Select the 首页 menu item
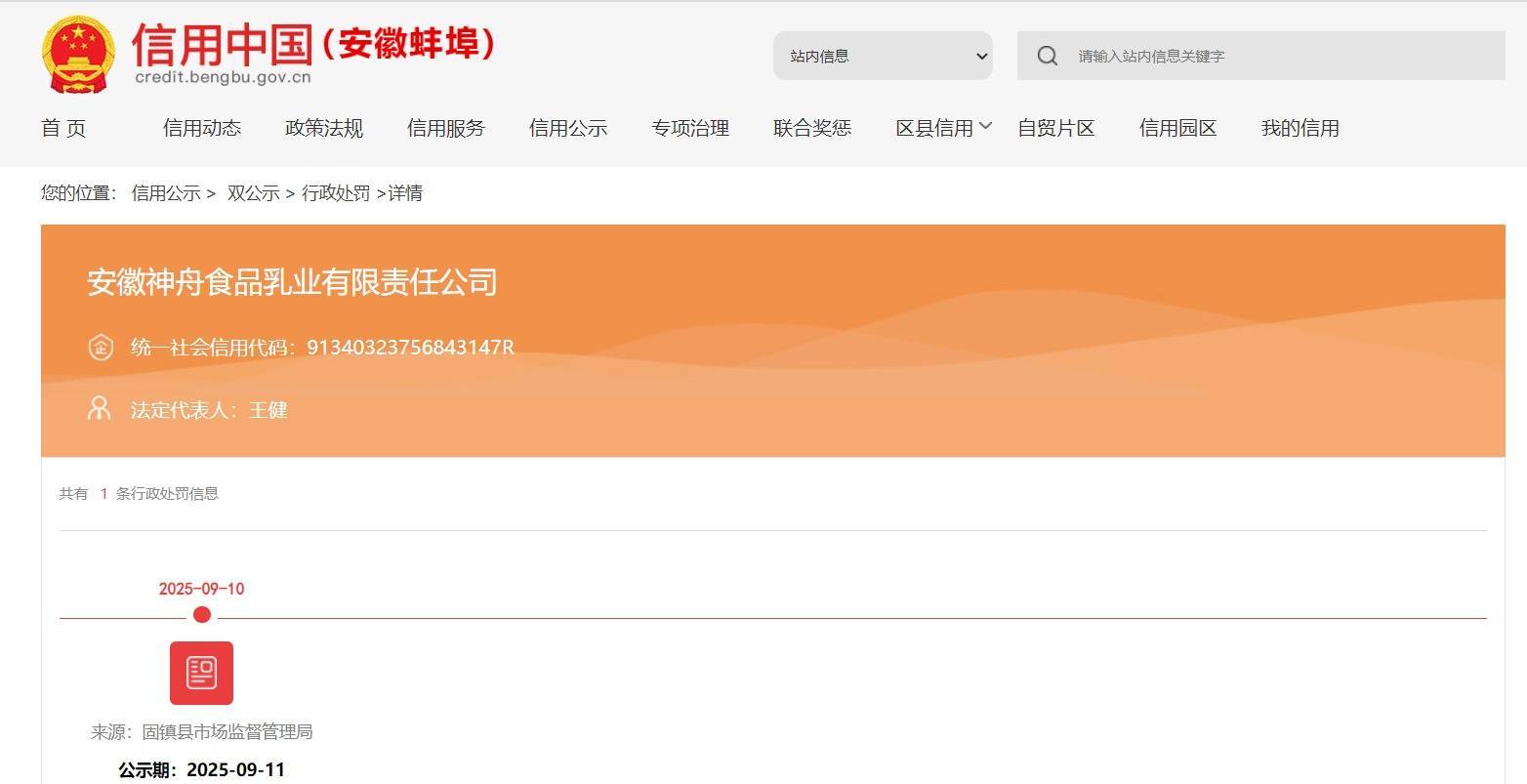 (63, 127)
